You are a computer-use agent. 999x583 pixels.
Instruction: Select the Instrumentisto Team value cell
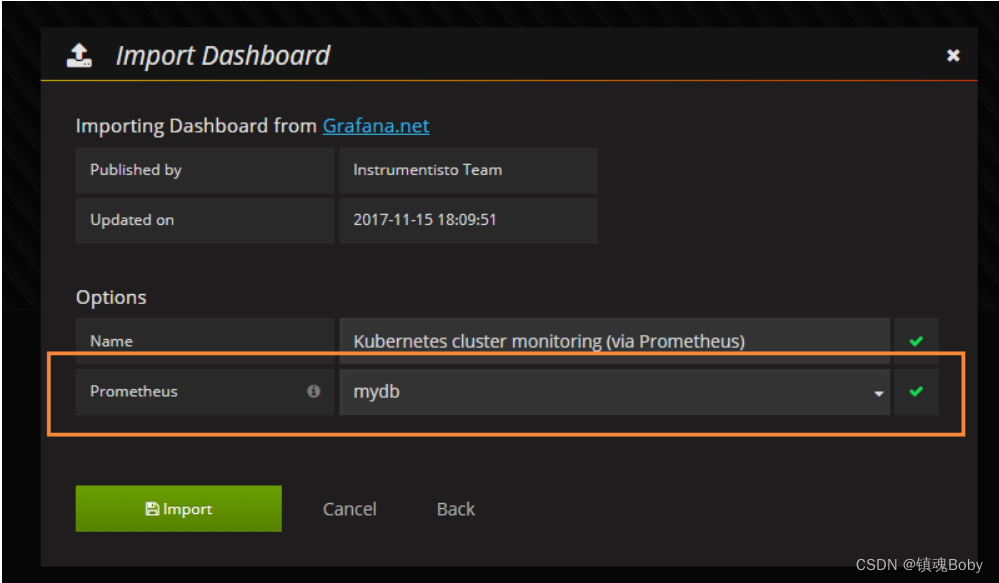(x=468, y=170)
